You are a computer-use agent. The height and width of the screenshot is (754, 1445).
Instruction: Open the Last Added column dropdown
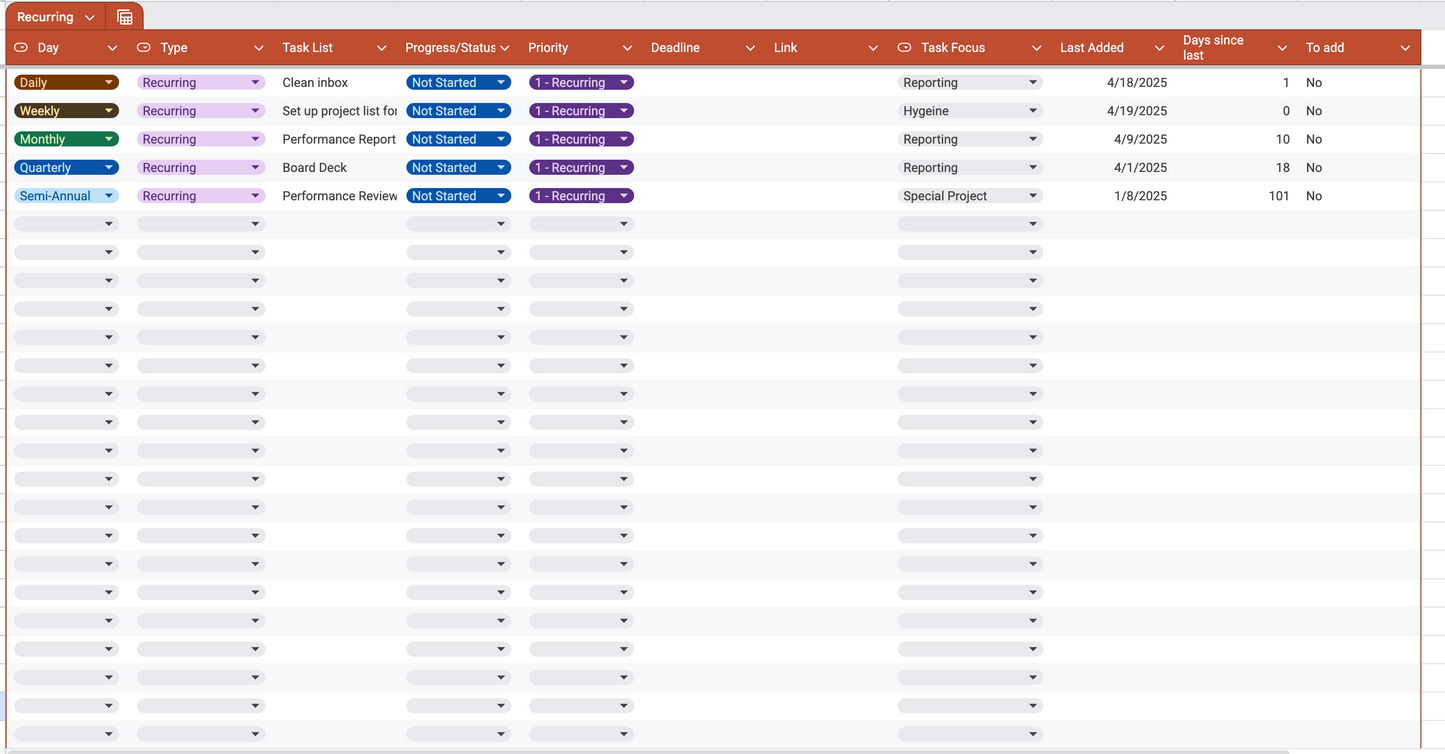pos(1159,47)
